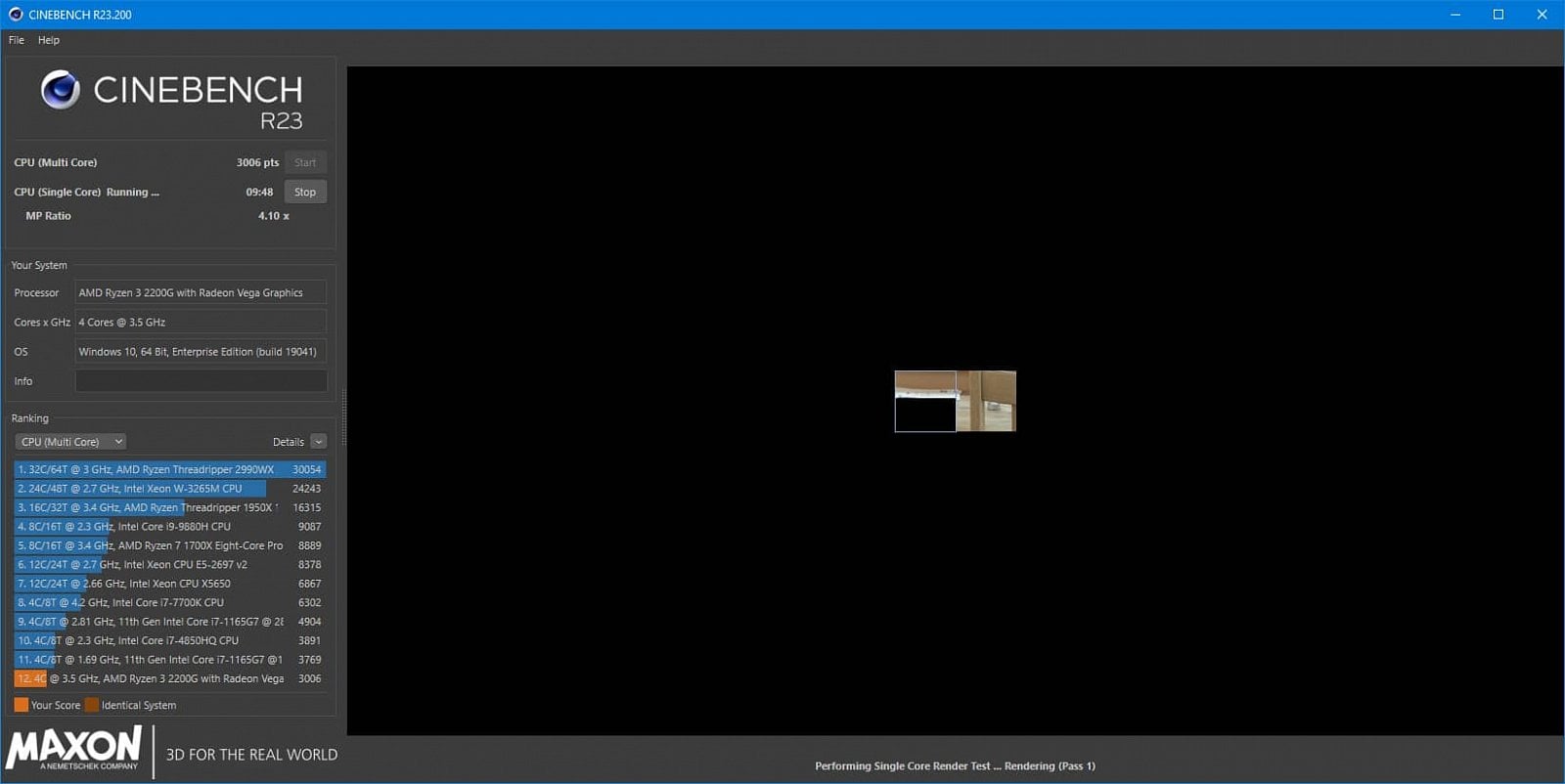Click the 09:48 single core timer
The height and width of the screenshot is (784, 1565).
pos(259,192)
